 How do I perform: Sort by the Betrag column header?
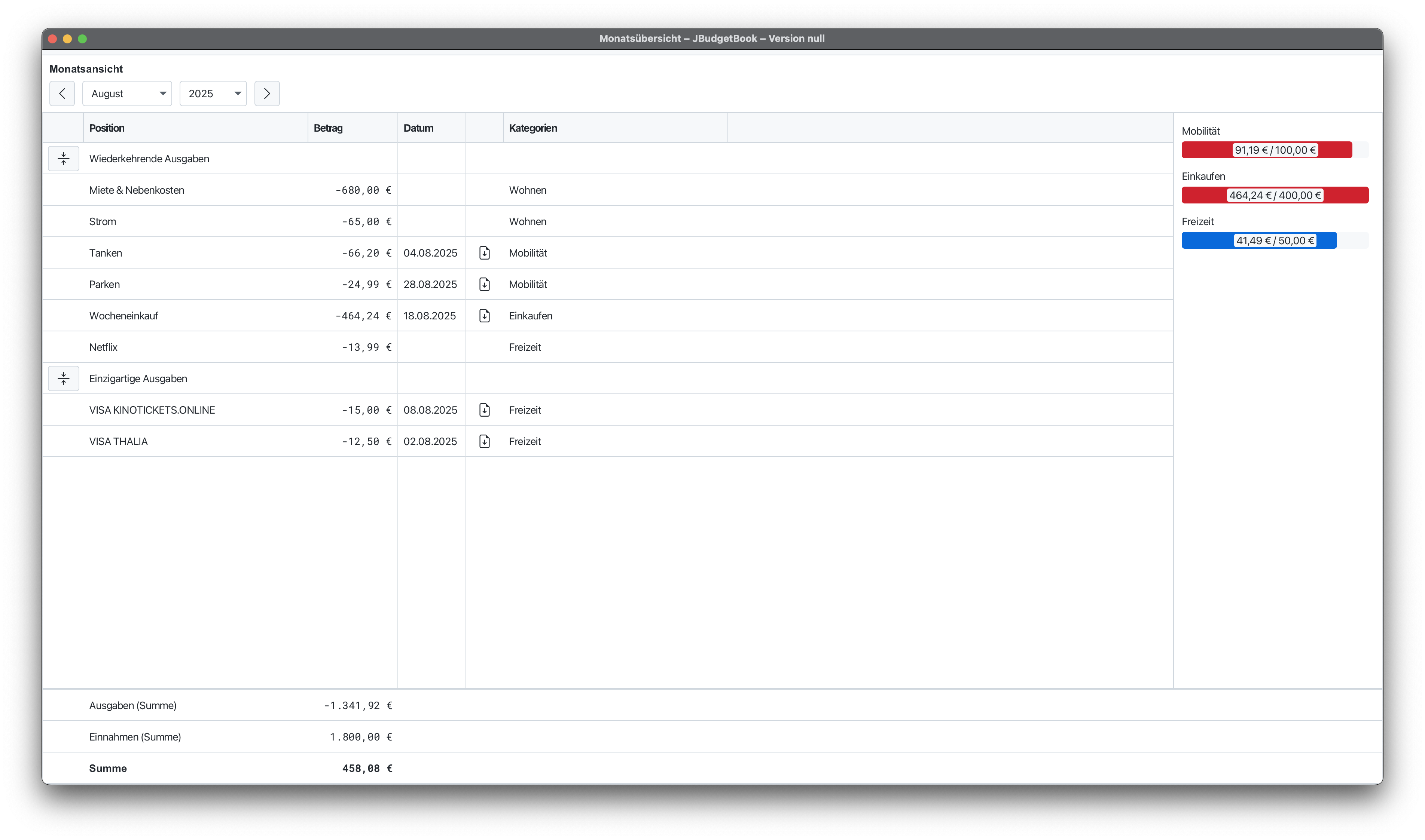pyautogui.click(x=329, y=128)
